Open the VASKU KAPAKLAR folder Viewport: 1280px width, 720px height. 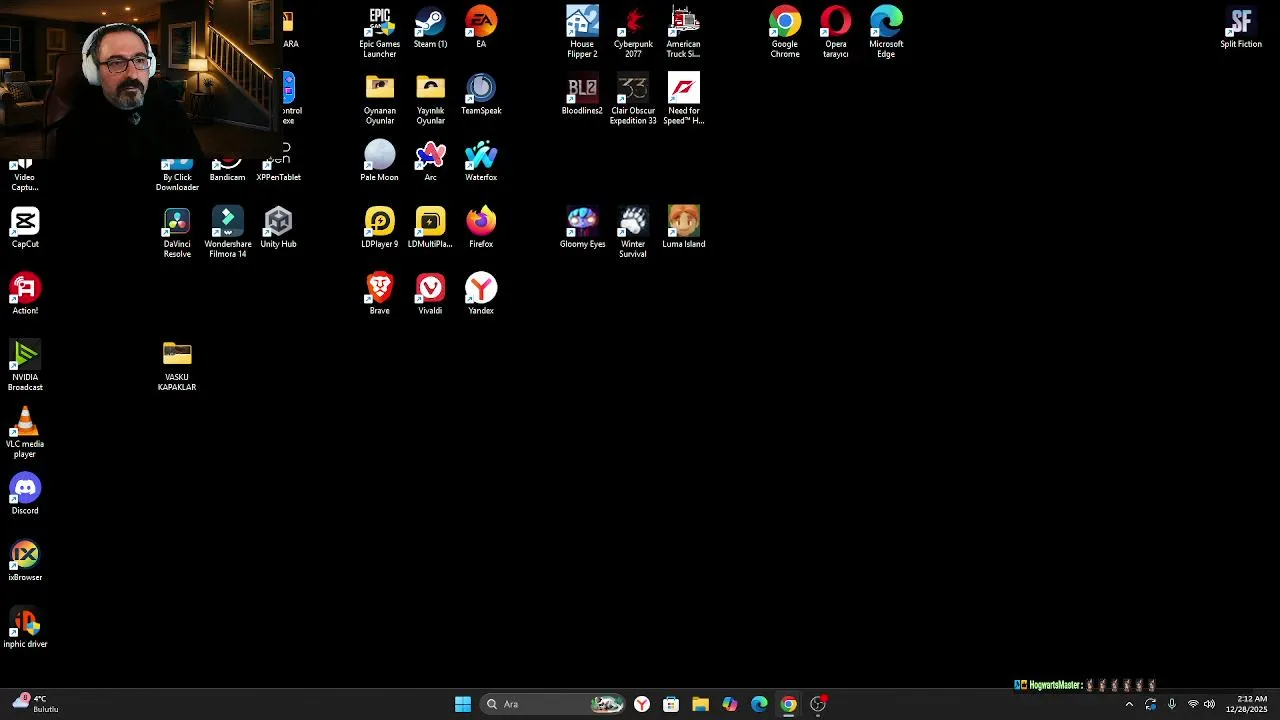(177, 366)
